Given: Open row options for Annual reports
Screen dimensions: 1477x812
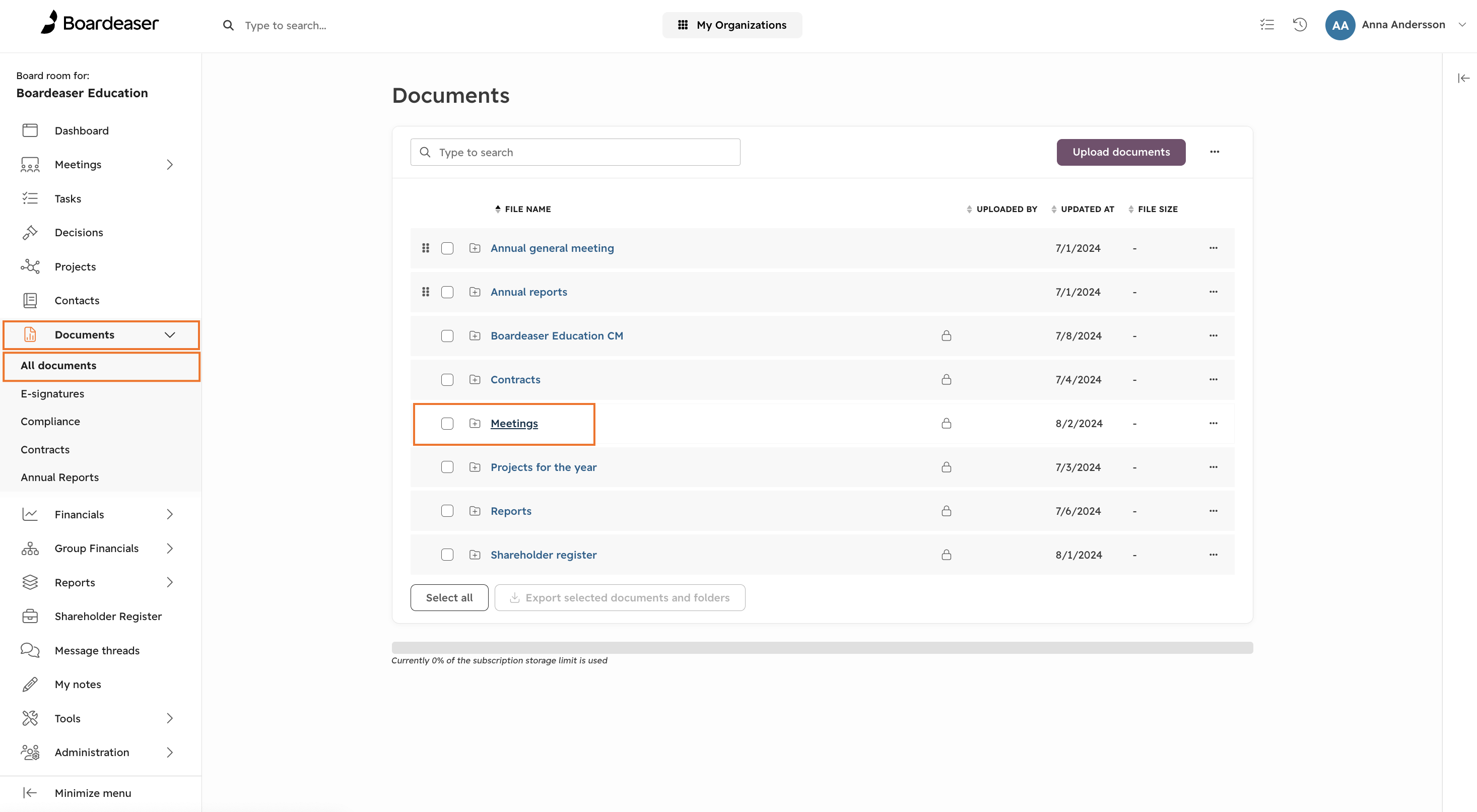Looking at the screenshot, I should 1213,292.
